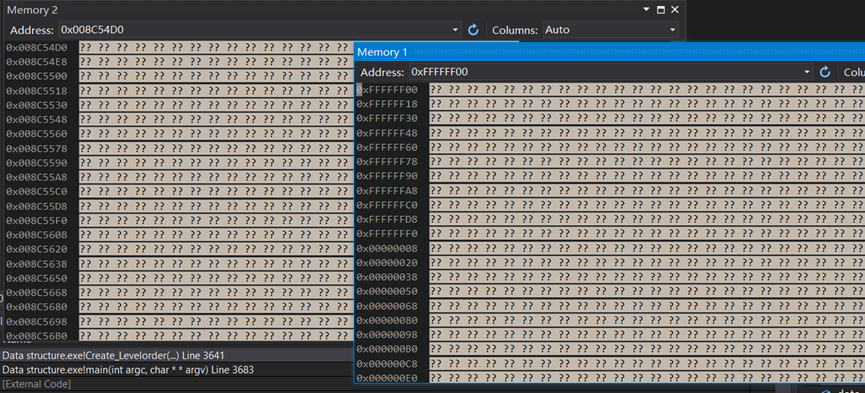This screenshot has width=865, height=393.
Task: Click memory address 0x008C5530 row
Action: pyautogui.click(x=36, y=105)
